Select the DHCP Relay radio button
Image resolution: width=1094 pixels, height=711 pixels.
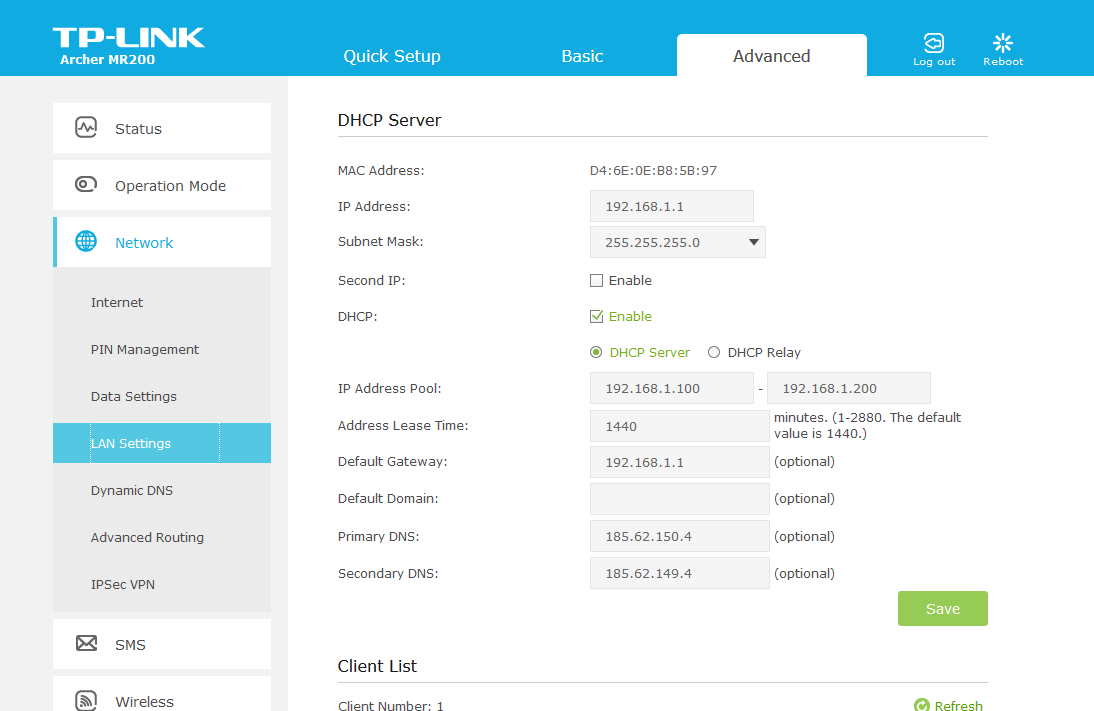point(714,352)
